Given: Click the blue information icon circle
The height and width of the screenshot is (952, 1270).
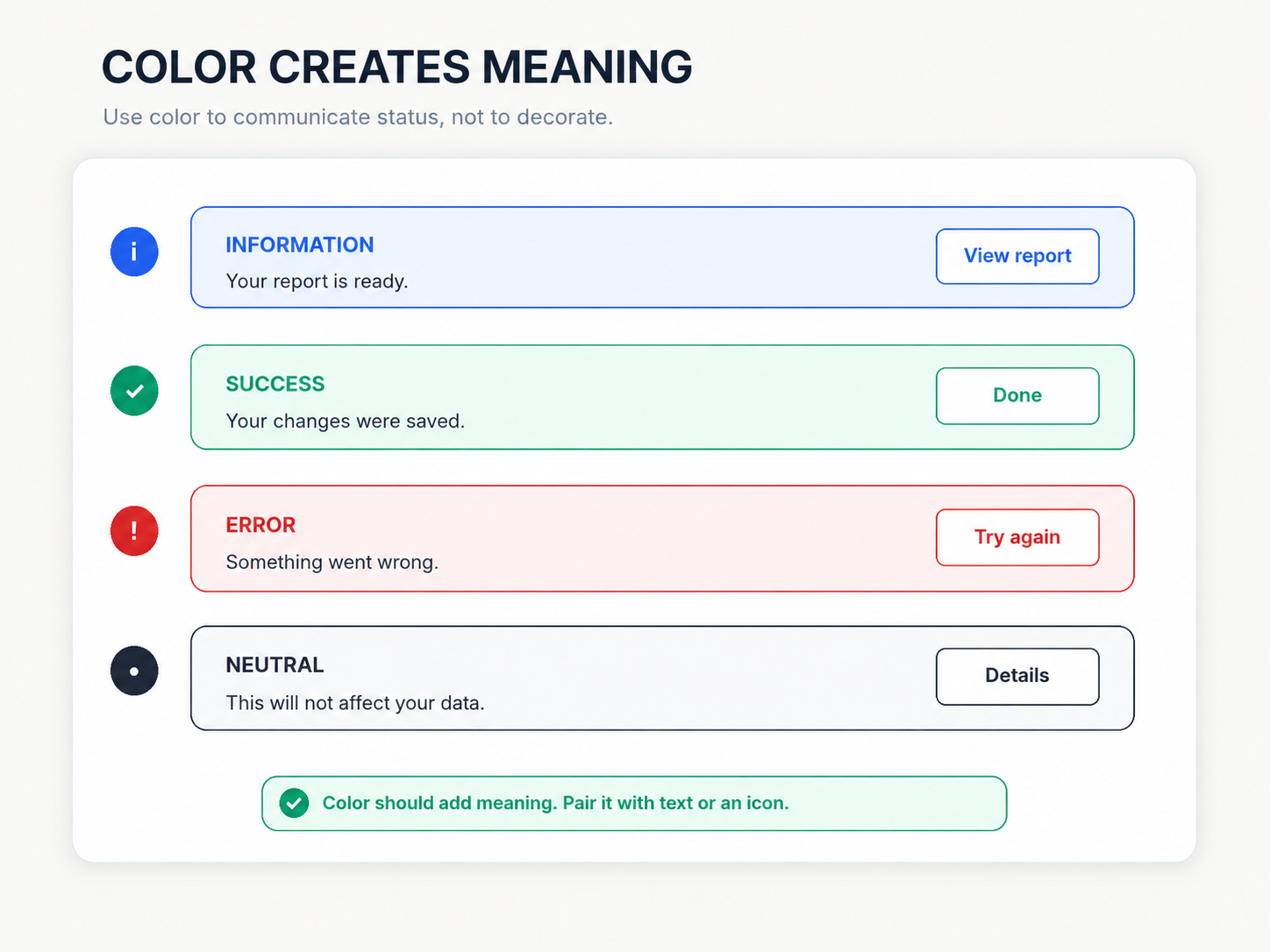Looking at the screenshot, I should coord(134,252).
